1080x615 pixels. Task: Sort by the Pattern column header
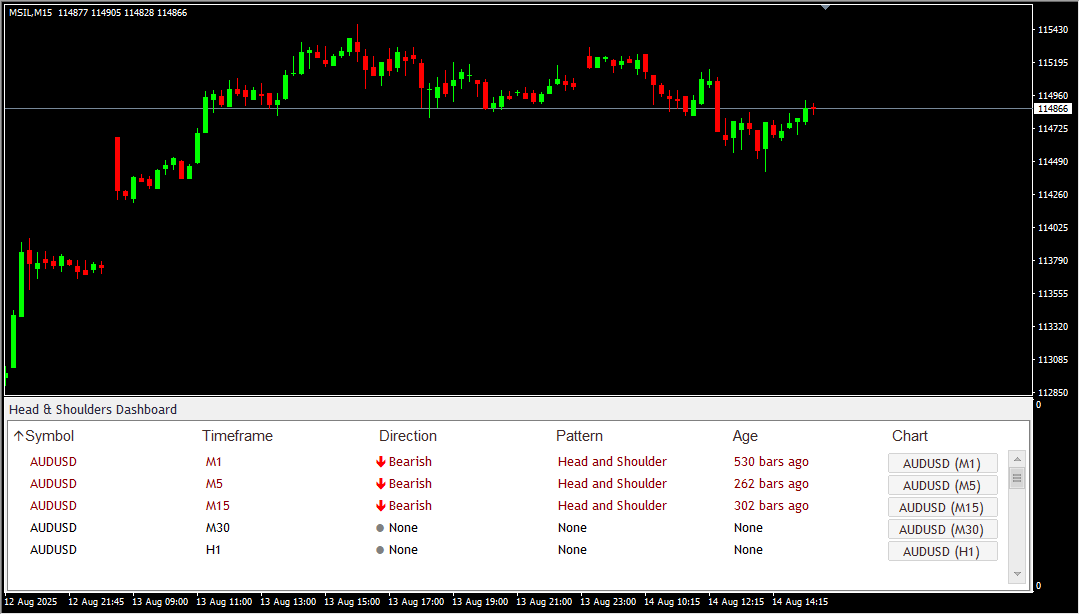(x=581, y=436)
